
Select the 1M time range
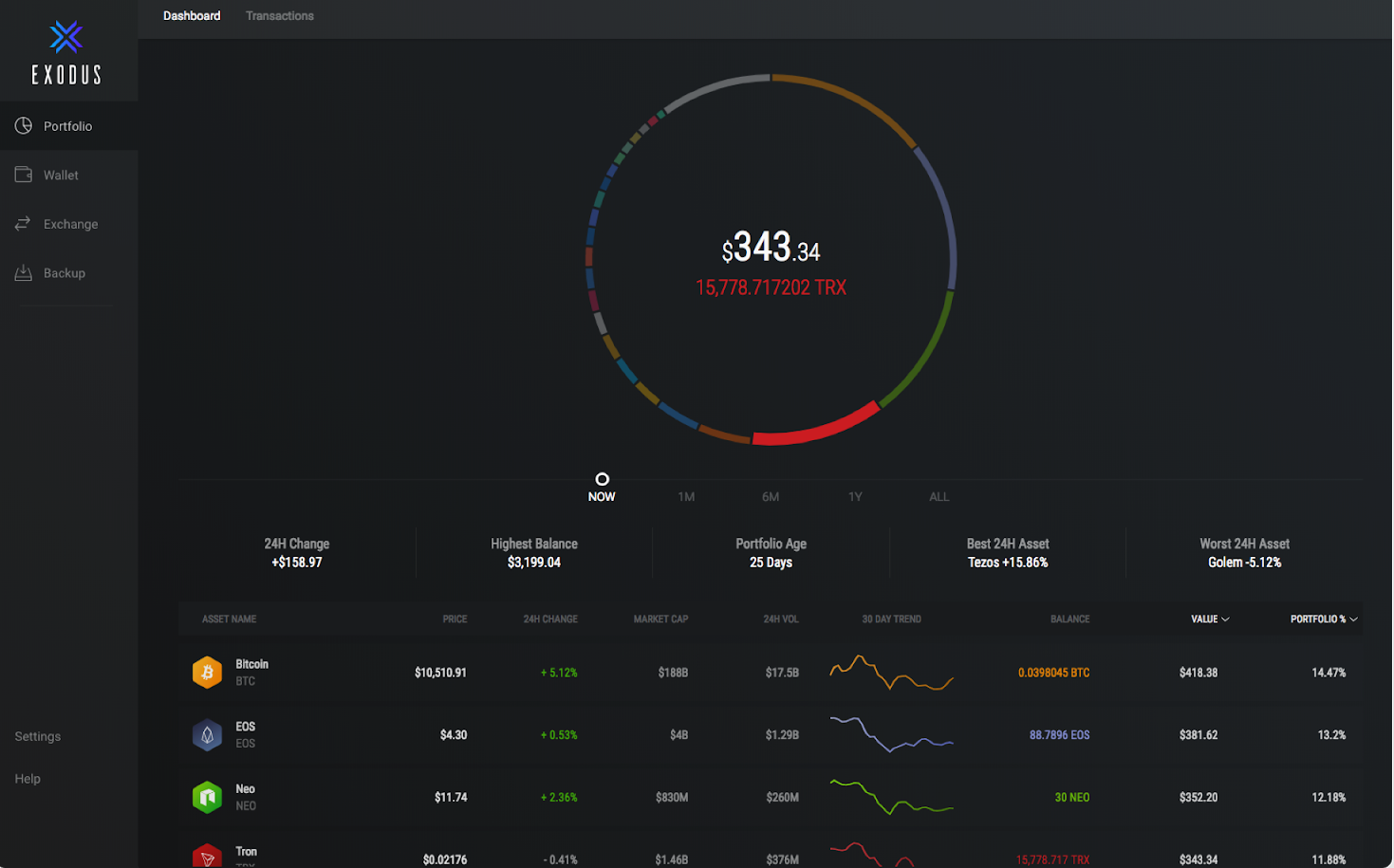point(686,496)
